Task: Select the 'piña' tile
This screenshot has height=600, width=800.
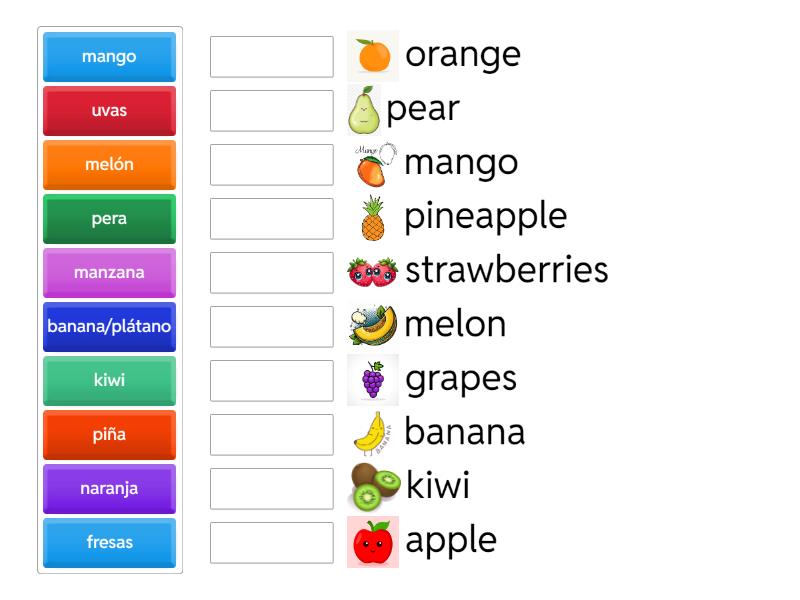Action: (108, 434)
